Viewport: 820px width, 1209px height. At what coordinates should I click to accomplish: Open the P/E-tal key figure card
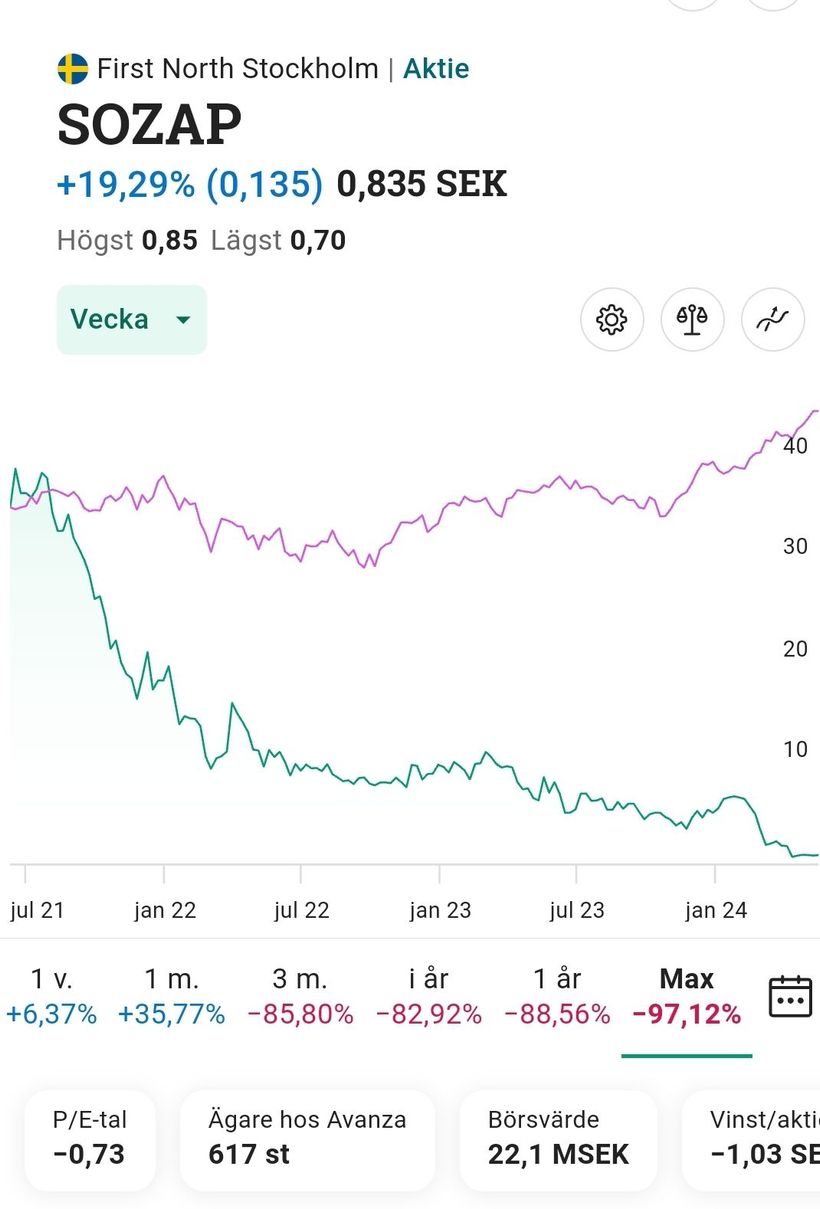tap(90, 1138)
